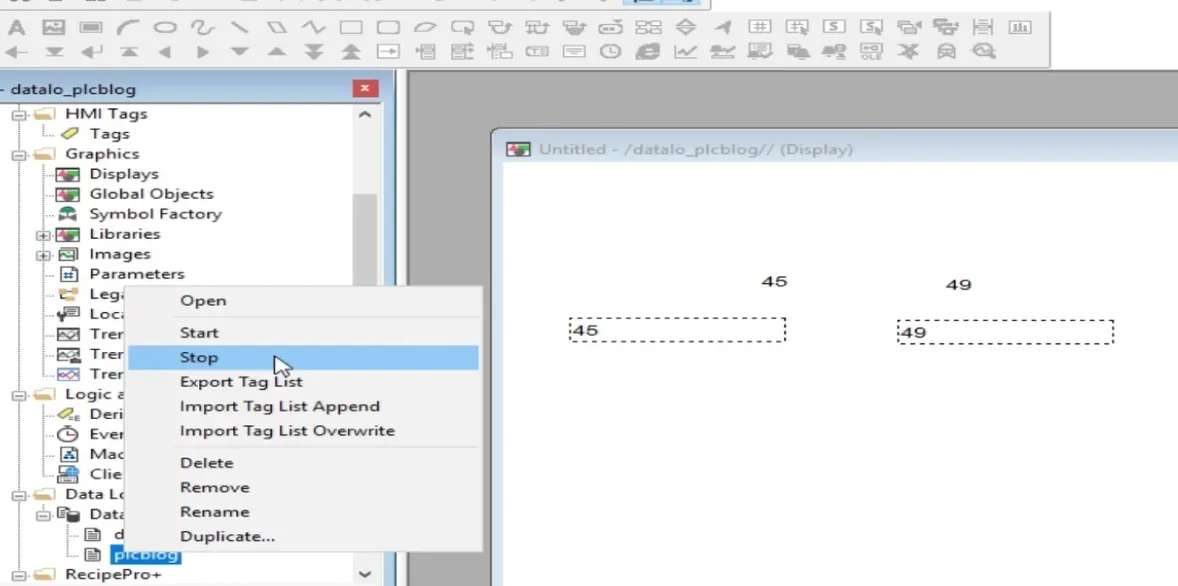1178x586 pixels.
Task: Choose Remove from the context menu
Action: (304, 488)
